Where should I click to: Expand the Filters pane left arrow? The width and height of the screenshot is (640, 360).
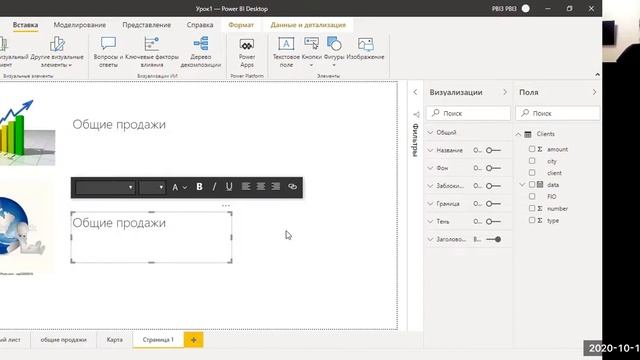point(415,92)
